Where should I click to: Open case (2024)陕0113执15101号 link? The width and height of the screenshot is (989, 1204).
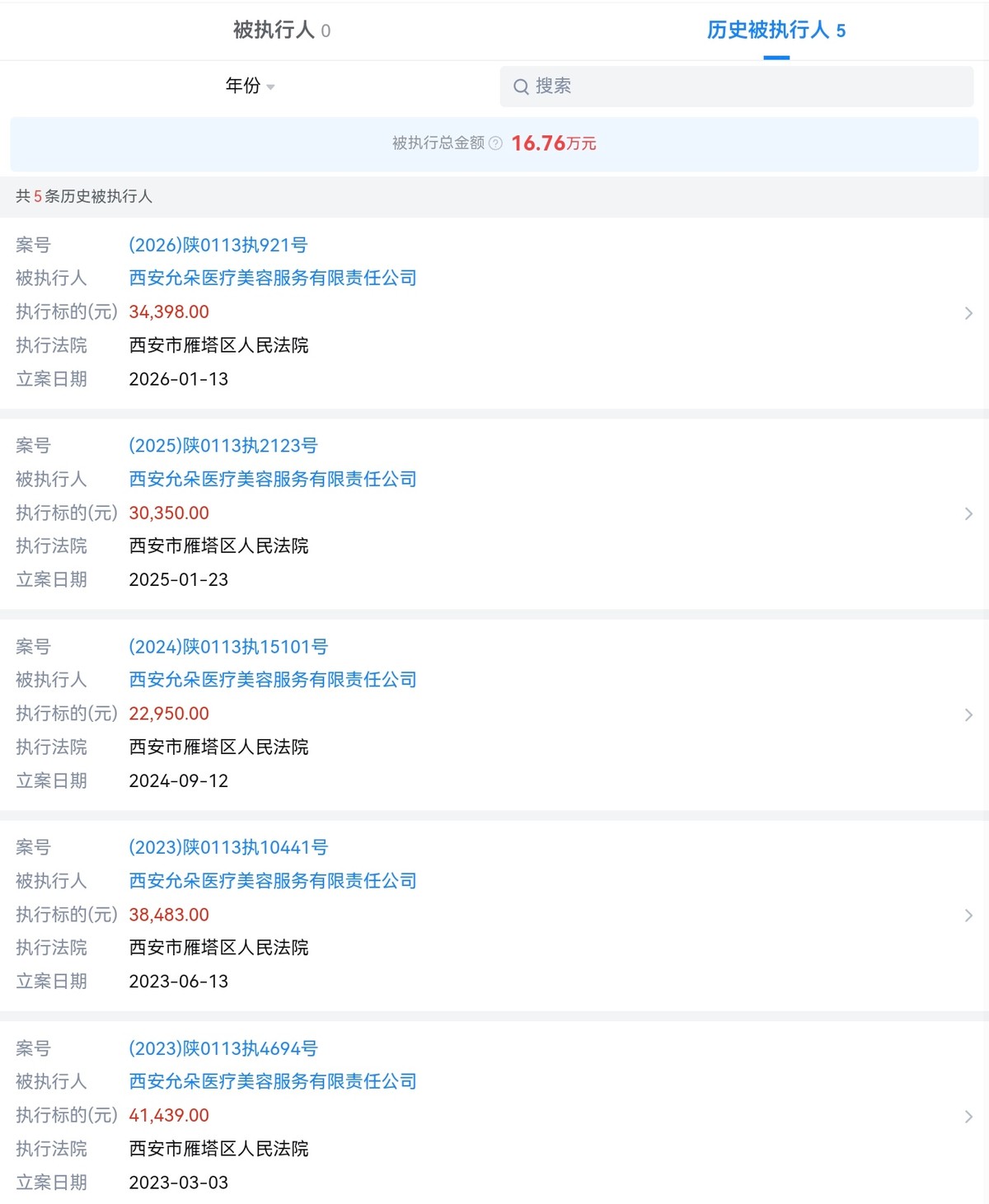228,647
